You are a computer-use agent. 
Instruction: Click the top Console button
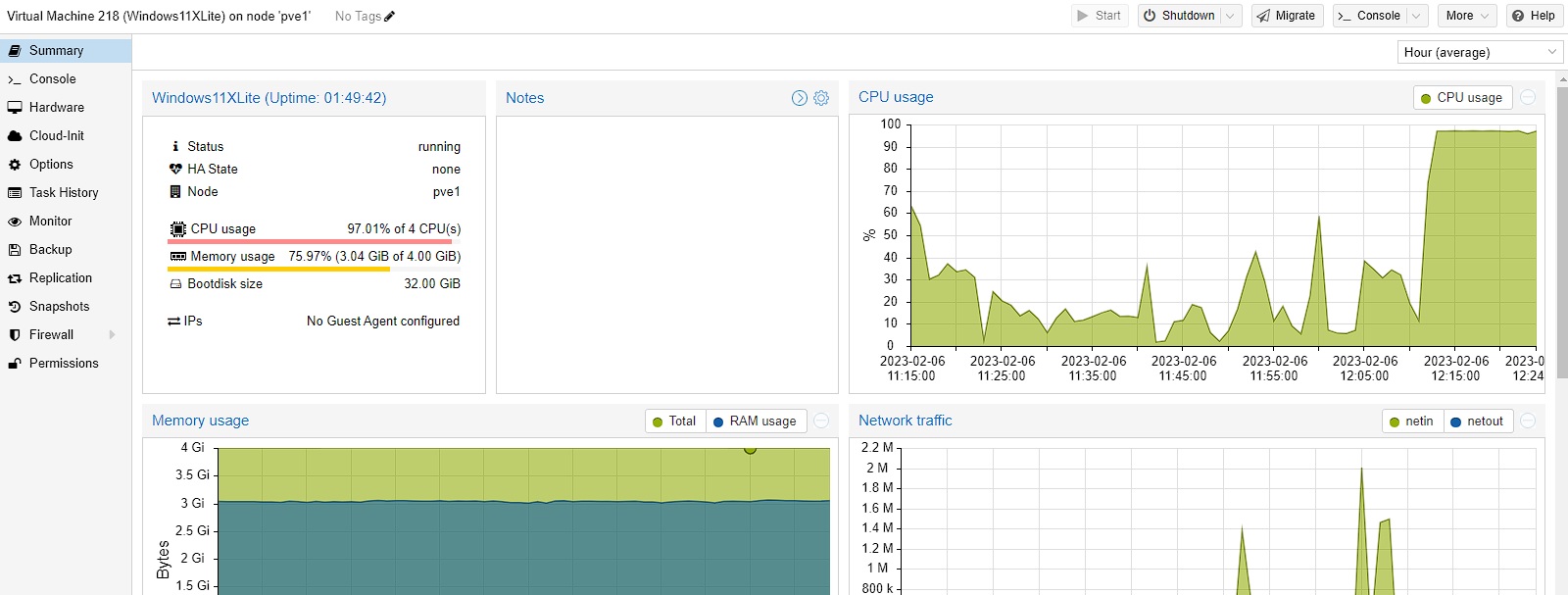tap(1369, 16)
